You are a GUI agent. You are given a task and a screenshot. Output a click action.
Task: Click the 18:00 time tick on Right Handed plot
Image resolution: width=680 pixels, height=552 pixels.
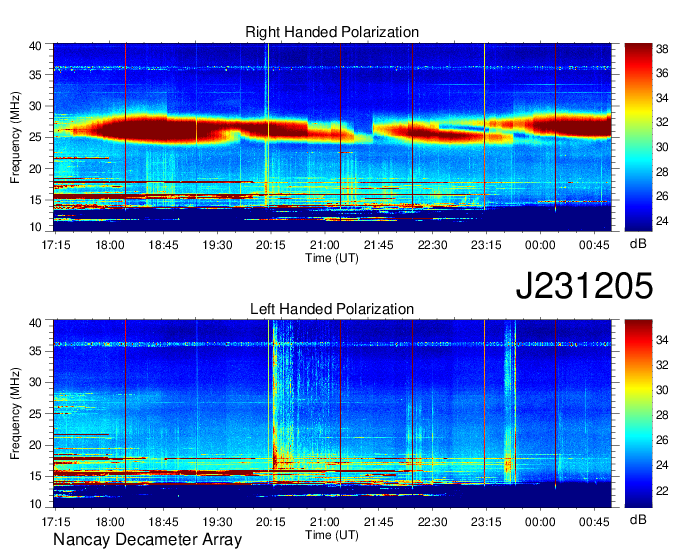[110, 245]
